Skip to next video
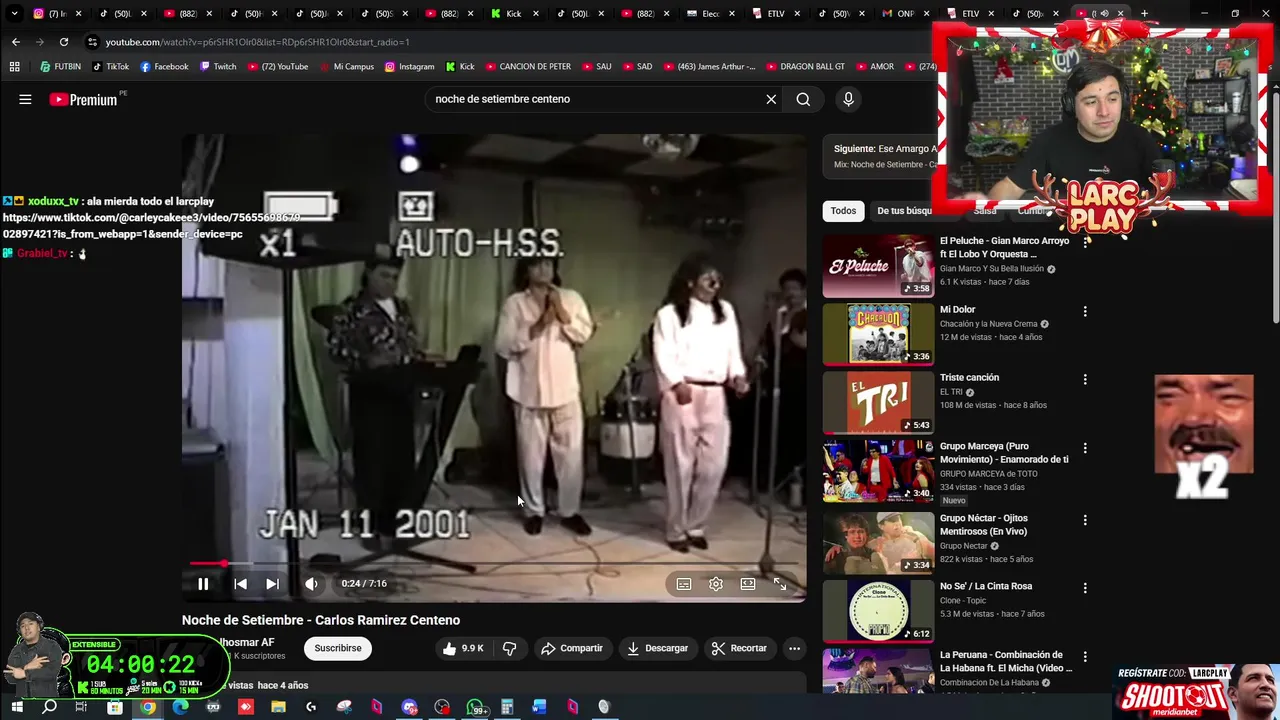This screenshot has height=720, width=1280. (272, 584)
